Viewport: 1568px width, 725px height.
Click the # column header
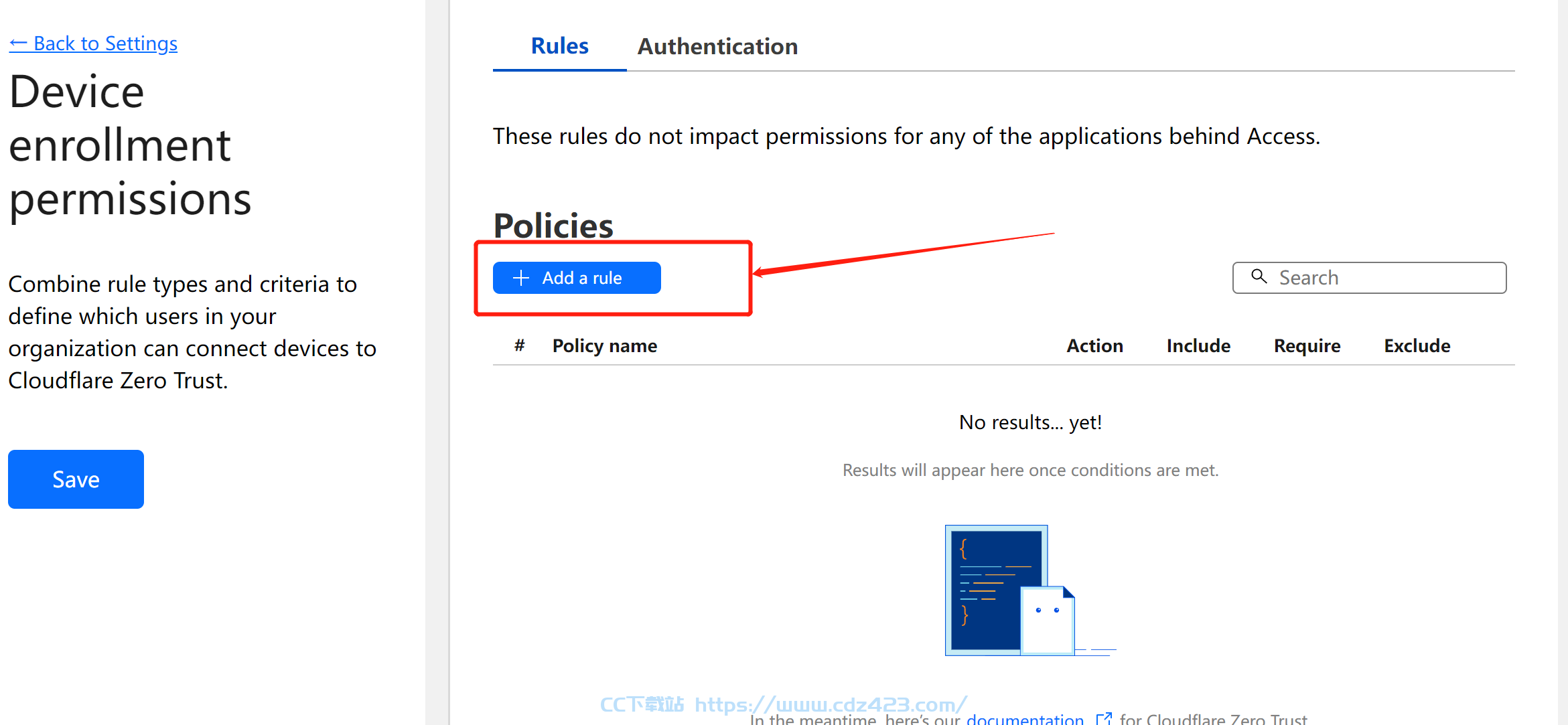pos(519,345)
